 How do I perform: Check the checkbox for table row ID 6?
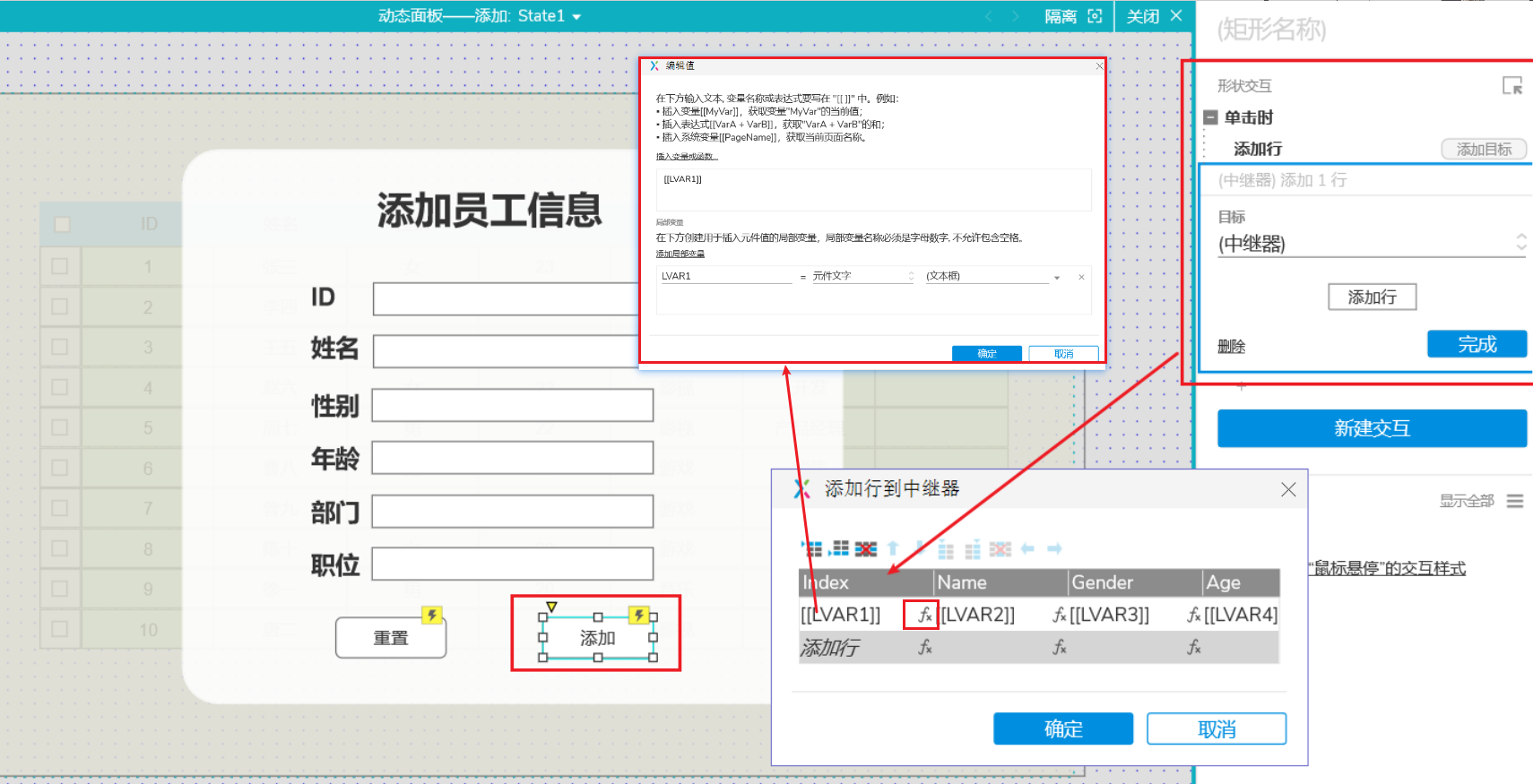click(60, 468)
